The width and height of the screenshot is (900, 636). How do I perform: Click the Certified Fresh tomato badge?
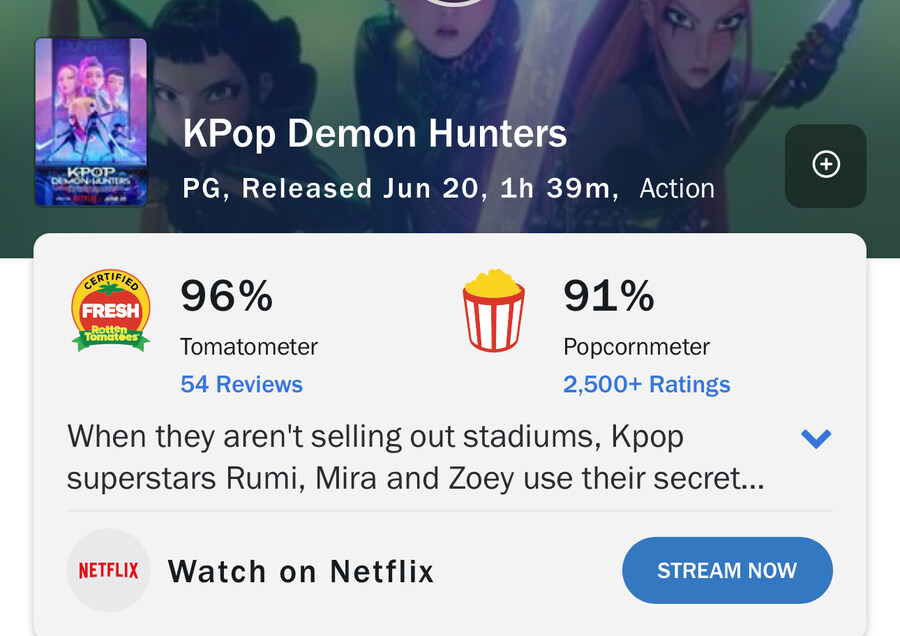(111, 310)
